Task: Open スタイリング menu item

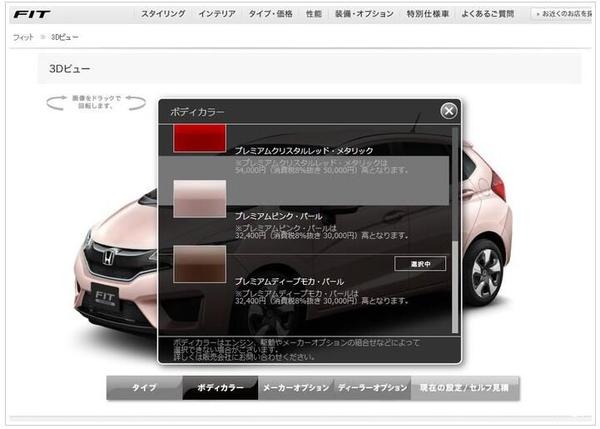Action: coord(163,14)
